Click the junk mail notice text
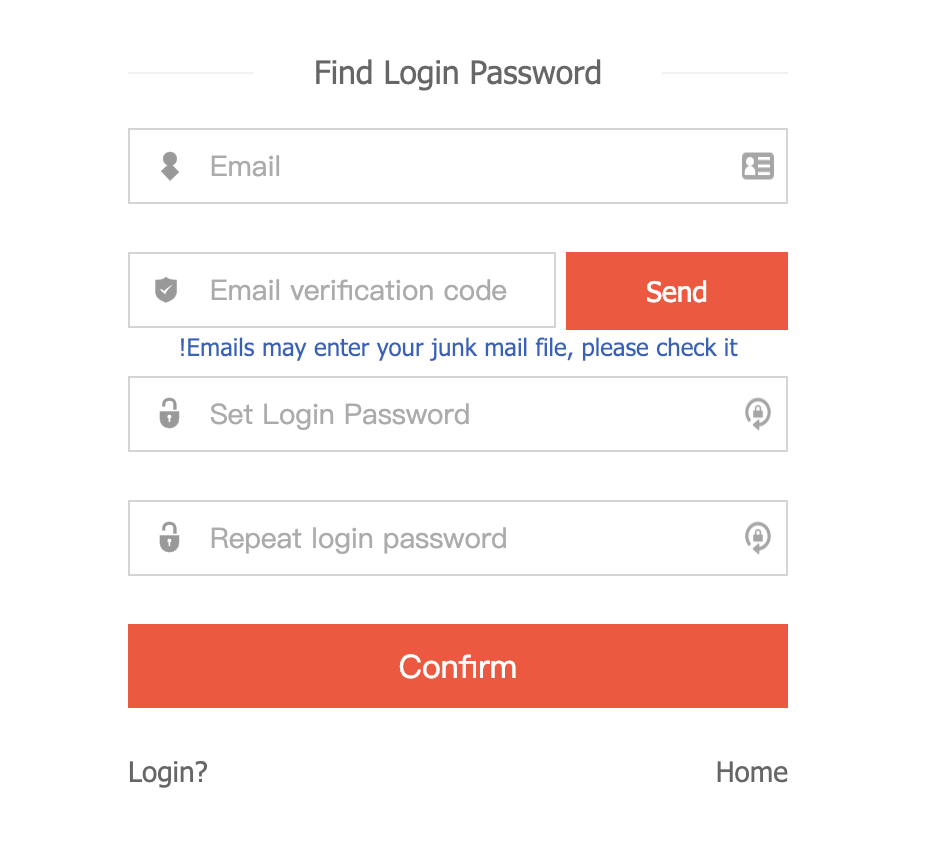The image size is (942, 846). 460,348
